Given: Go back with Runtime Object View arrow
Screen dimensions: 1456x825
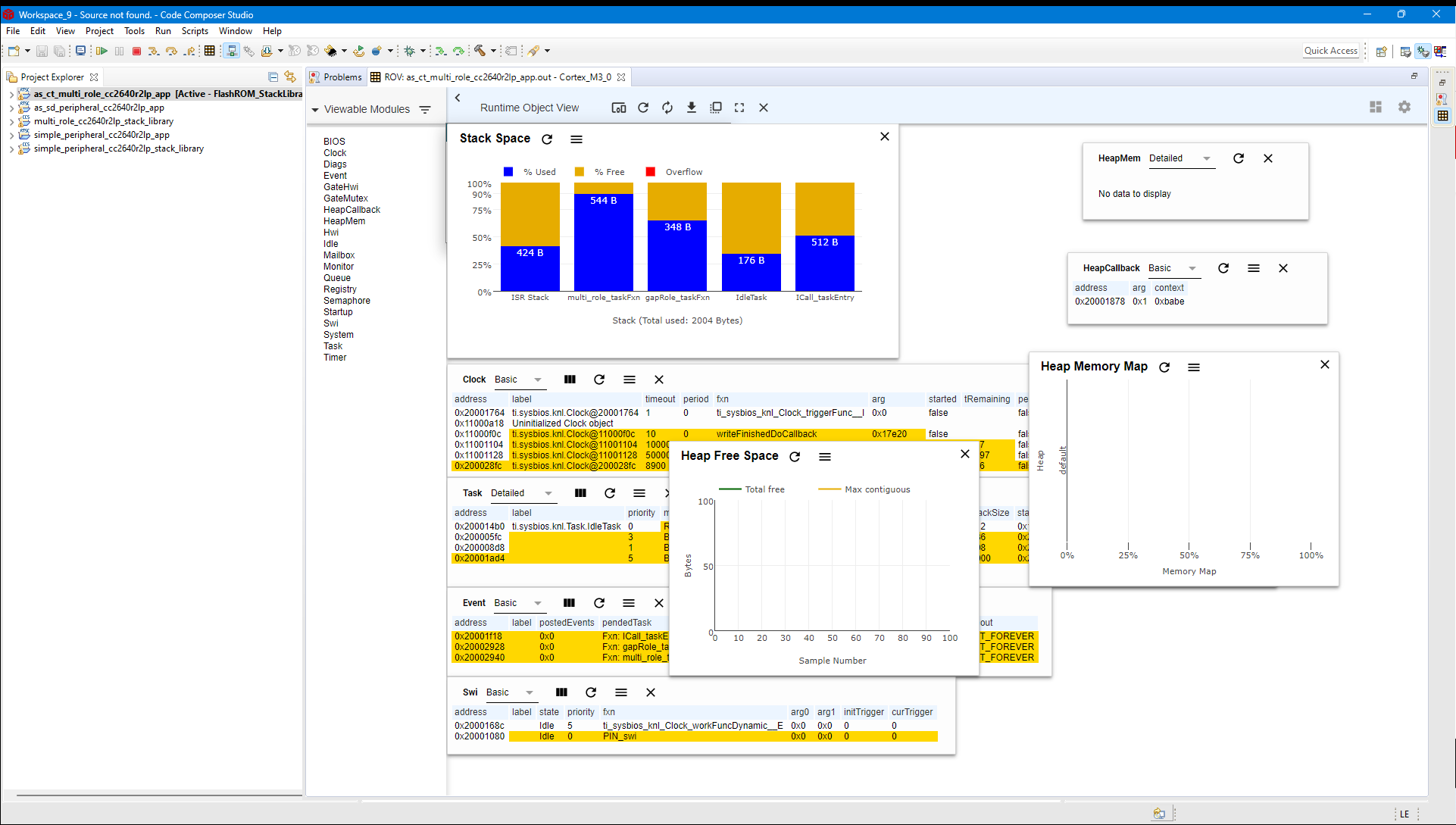Looking at the screenshot, I should coord(458,98).
